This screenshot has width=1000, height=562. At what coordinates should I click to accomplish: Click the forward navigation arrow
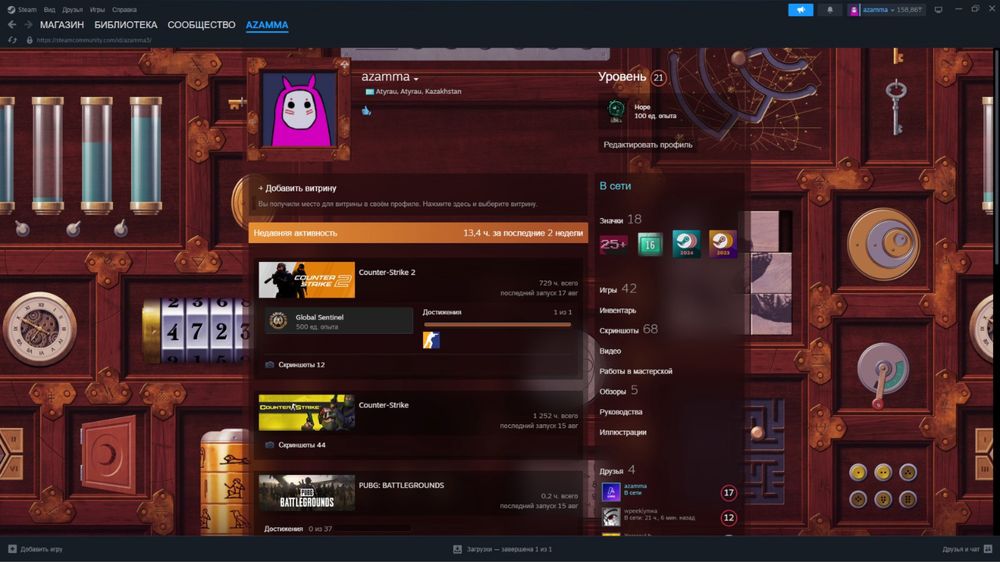(28, 24)
